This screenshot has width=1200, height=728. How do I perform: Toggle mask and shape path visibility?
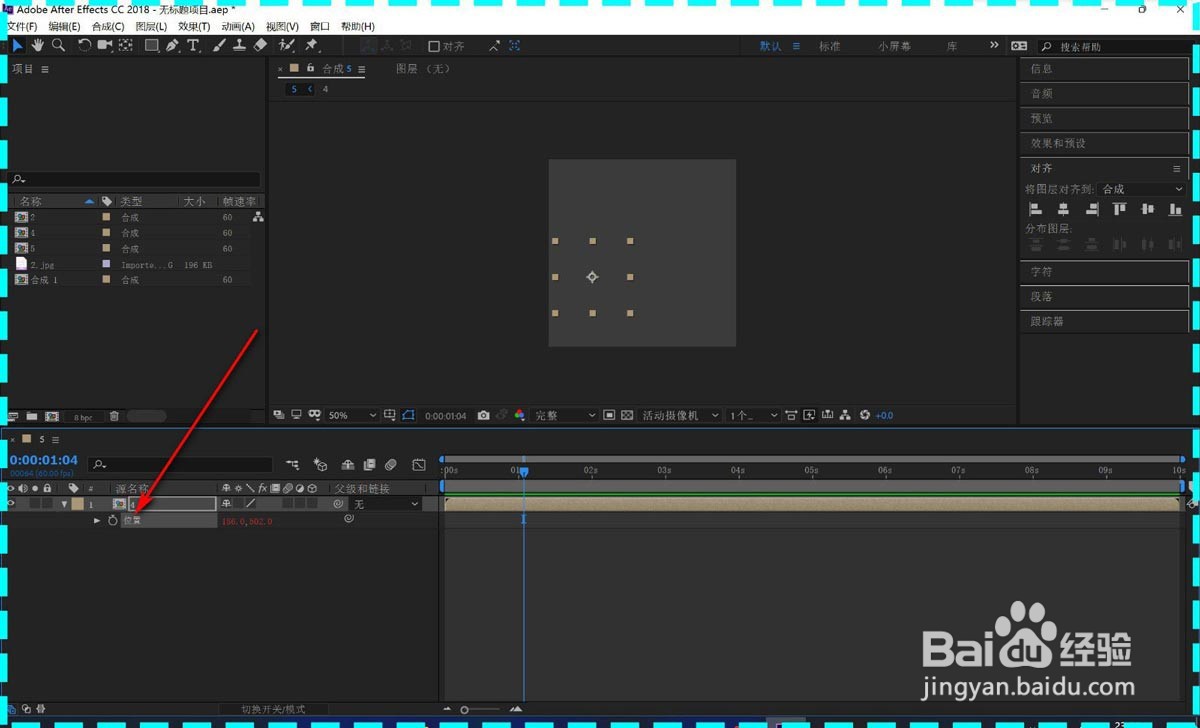407,415
